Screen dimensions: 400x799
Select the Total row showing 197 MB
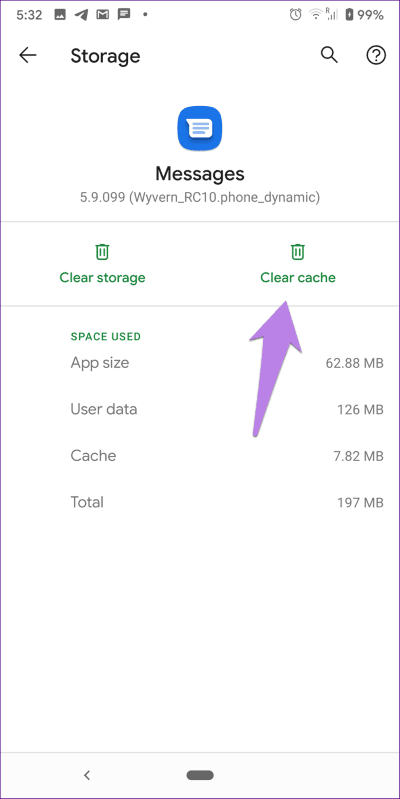coord(227,502)
